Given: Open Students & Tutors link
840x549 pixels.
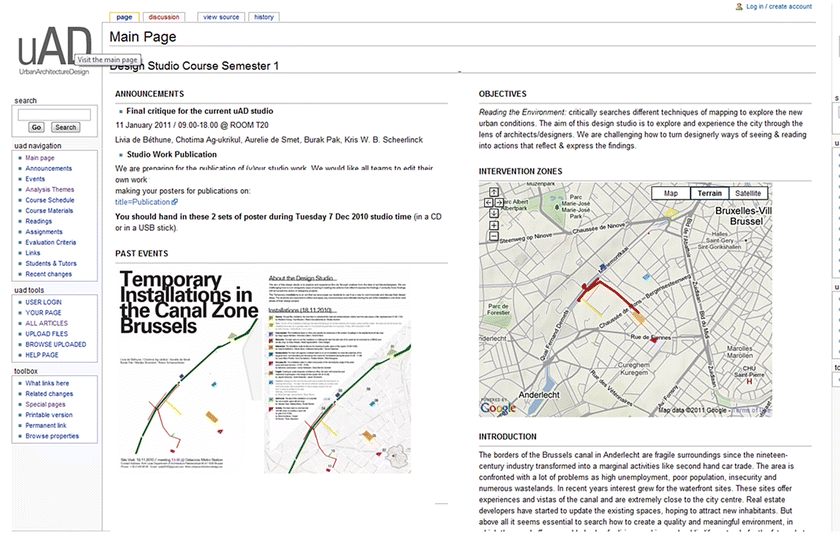Looking at the screenshot, I should click(51, 264).
